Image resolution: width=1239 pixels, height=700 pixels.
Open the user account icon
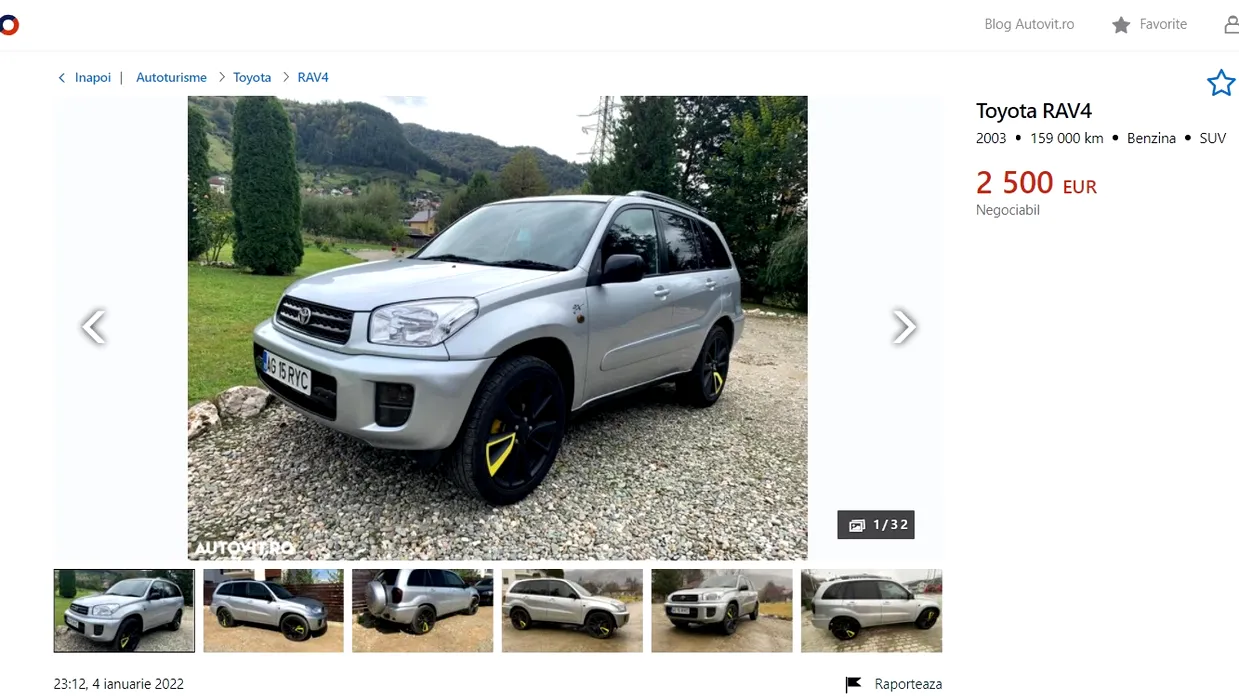[x=1232, y=25]
